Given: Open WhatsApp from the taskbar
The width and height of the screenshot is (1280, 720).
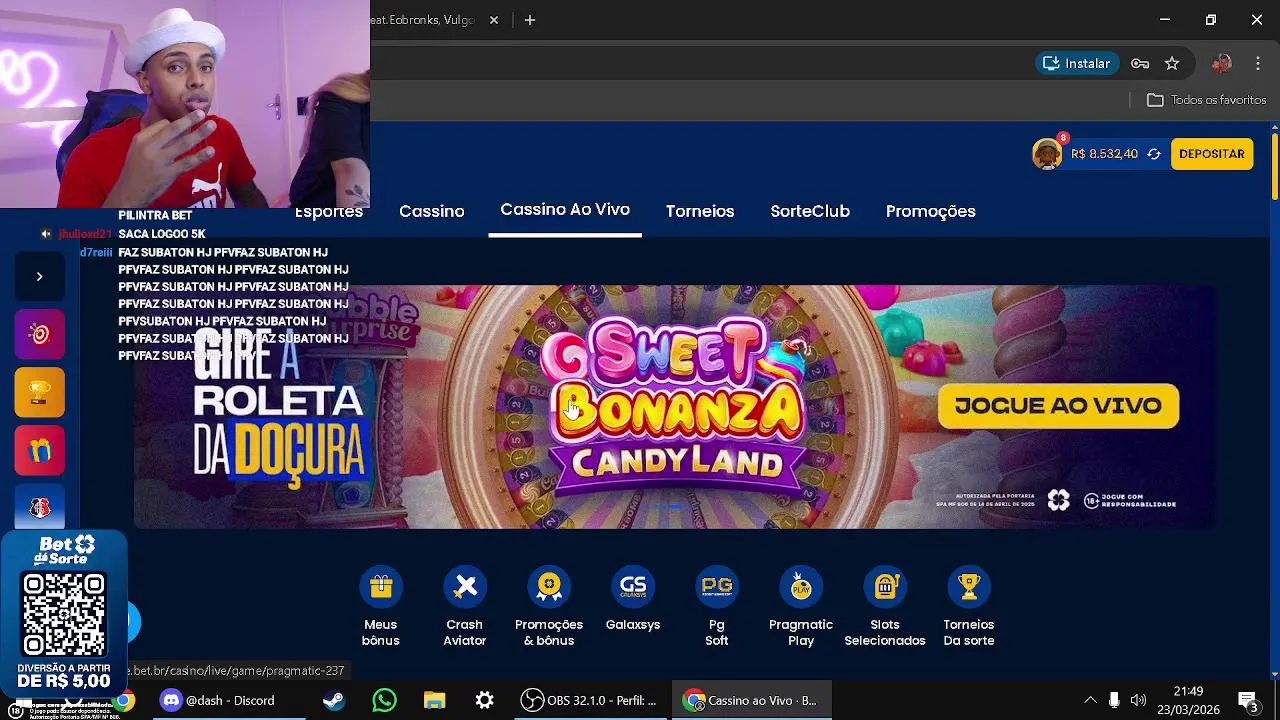Looking at the screenshot, I should [384, 700].
